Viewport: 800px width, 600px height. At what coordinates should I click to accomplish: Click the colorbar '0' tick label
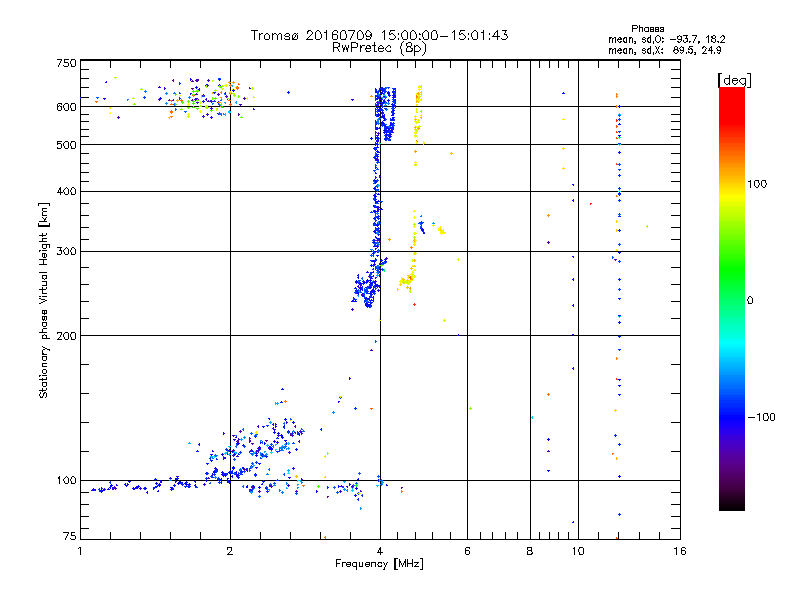click(x=750, y=301)
